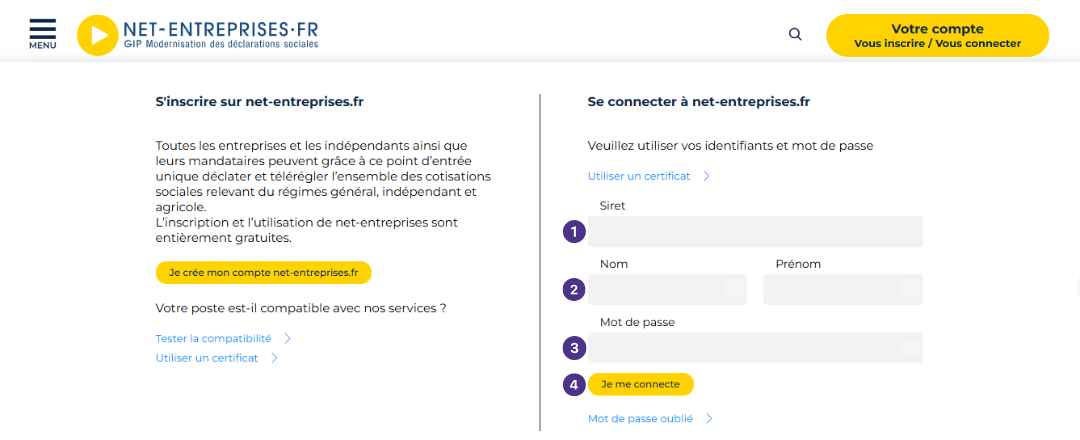Click chevron beside left-panel Utiliser un certificat
This screenshot has width=1080, height=440.
pos(274,358)
